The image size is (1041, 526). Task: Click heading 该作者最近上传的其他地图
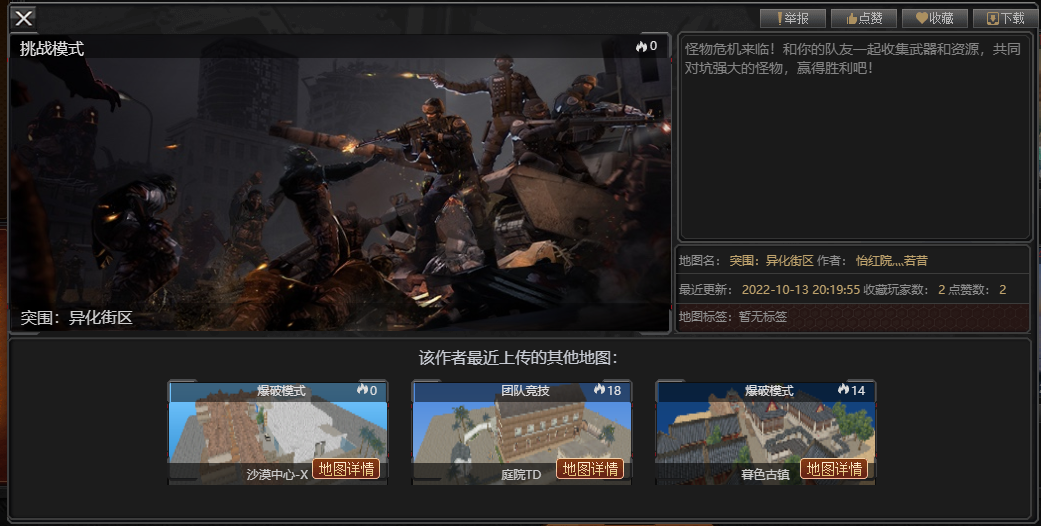coord(519,358)
